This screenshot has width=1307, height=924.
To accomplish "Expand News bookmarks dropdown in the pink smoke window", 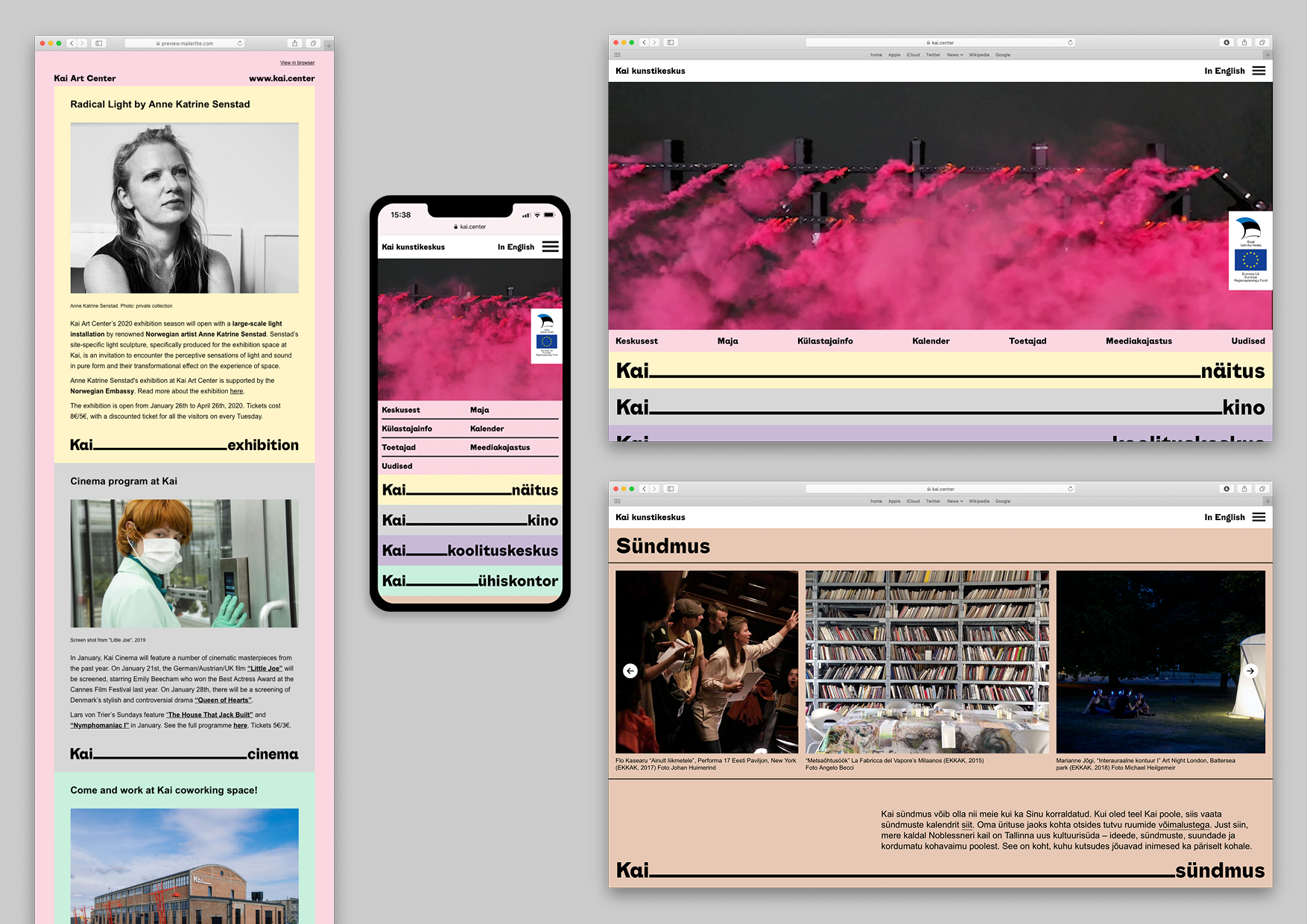I will [955, 54].
